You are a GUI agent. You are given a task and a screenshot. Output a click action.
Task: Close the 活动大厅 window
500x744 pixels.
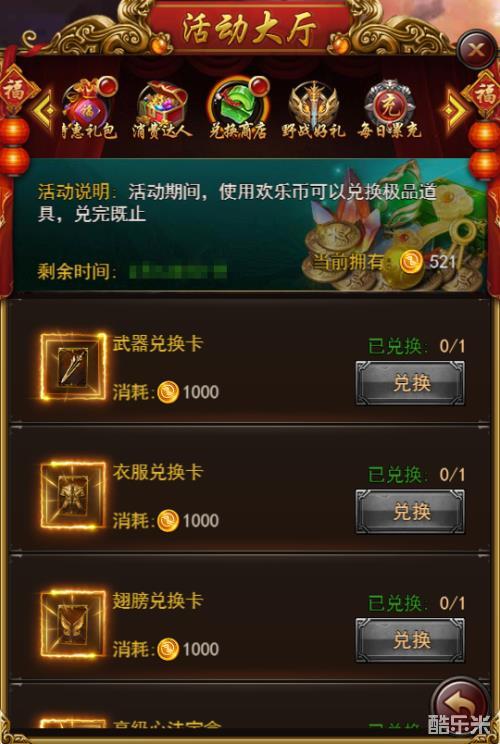[476, 50]
